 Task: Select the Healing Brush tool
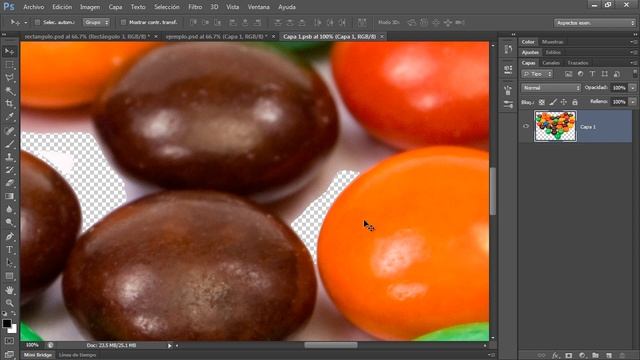pyautogui.click(x=9, y=131)
